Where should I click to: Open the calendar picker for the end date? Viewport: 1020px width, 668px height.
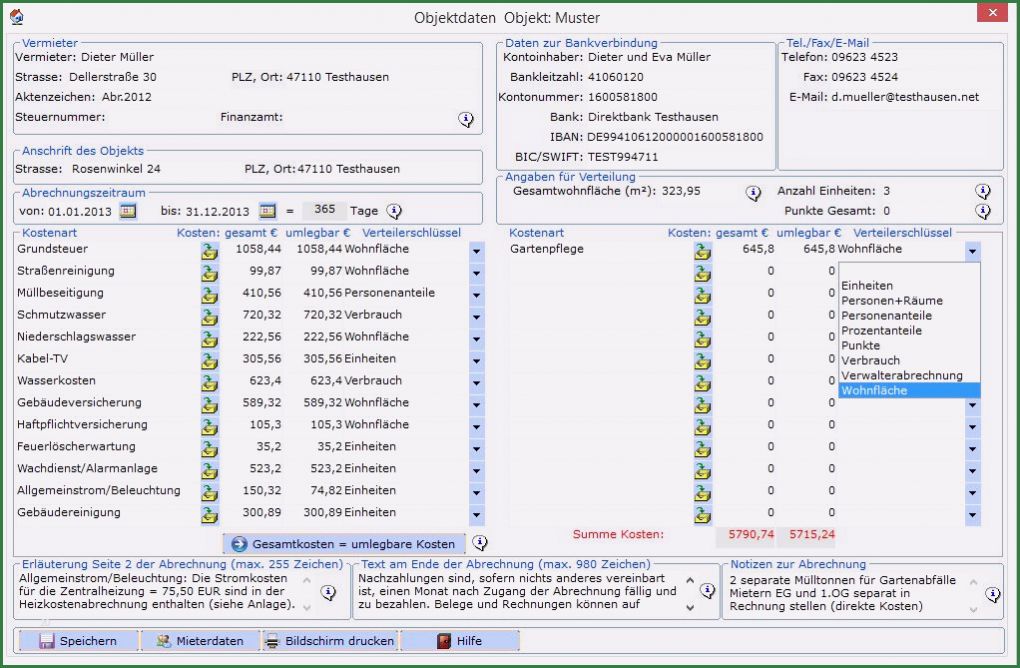point(267,211)
